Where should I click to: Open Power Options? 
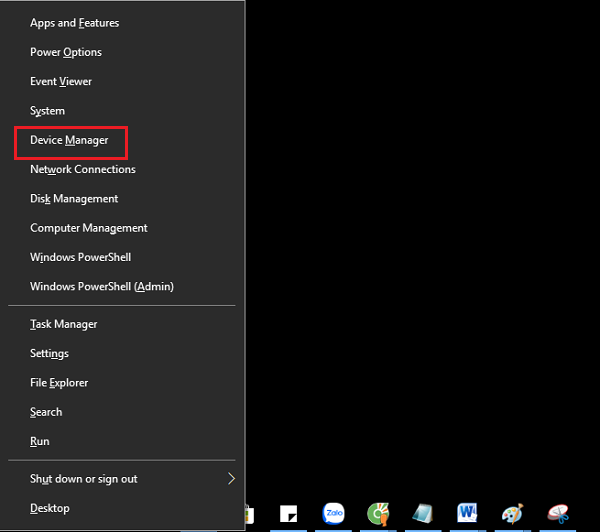[66, 52]
